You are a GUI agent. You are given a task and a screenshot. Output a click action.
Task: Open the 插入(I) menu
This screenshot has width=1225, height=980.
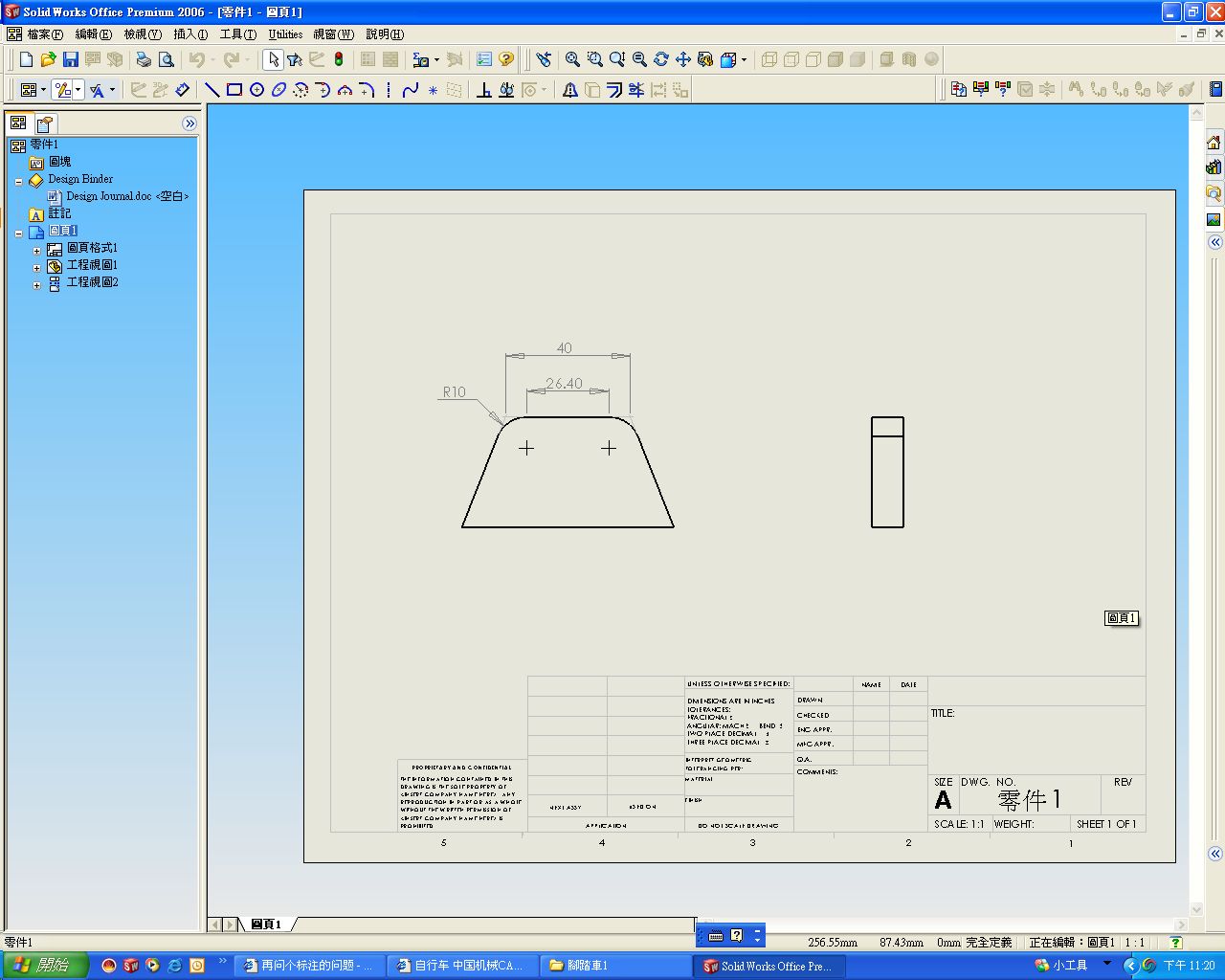pos(190,34)
